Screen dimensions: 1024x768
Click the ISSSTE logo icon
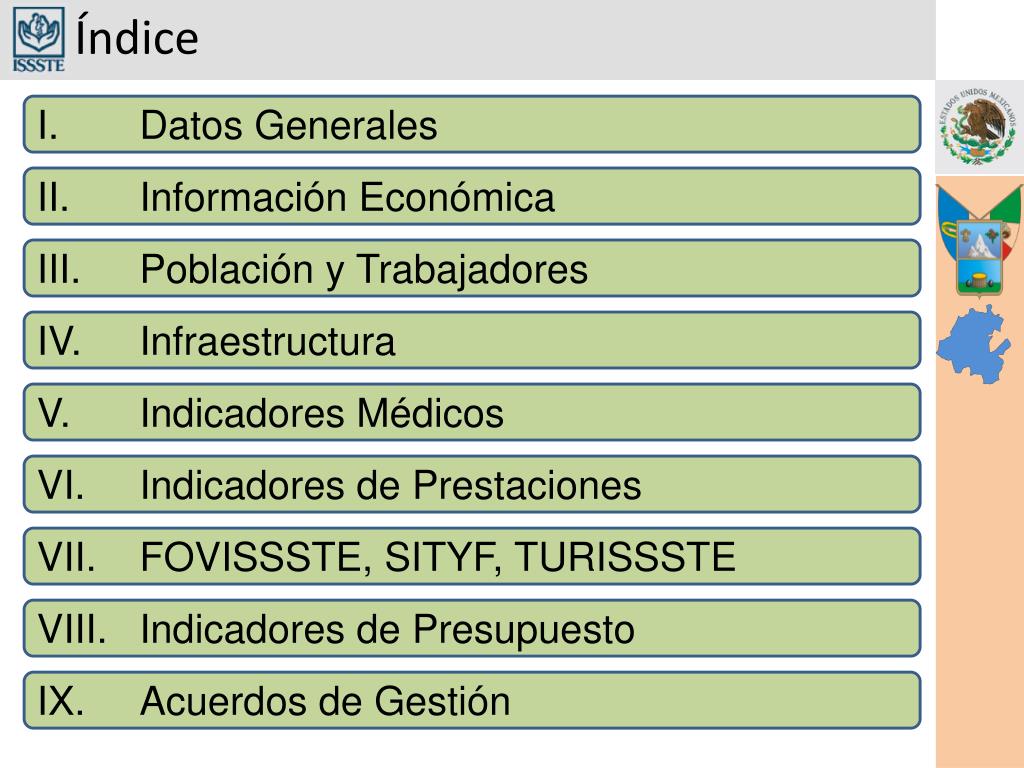coord(39,39)
